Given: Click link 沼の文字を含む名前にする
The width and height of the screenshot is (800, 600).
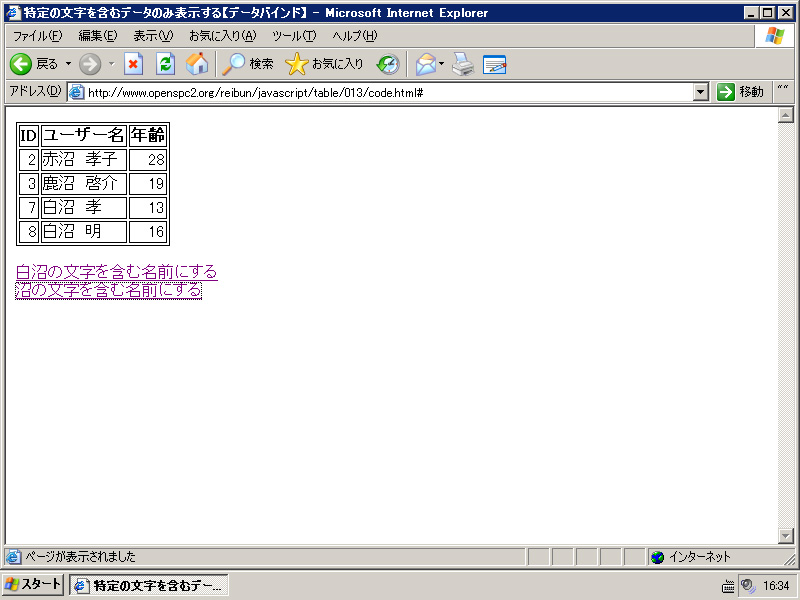Looking at the screenshot, I should (x=109, y=290).
